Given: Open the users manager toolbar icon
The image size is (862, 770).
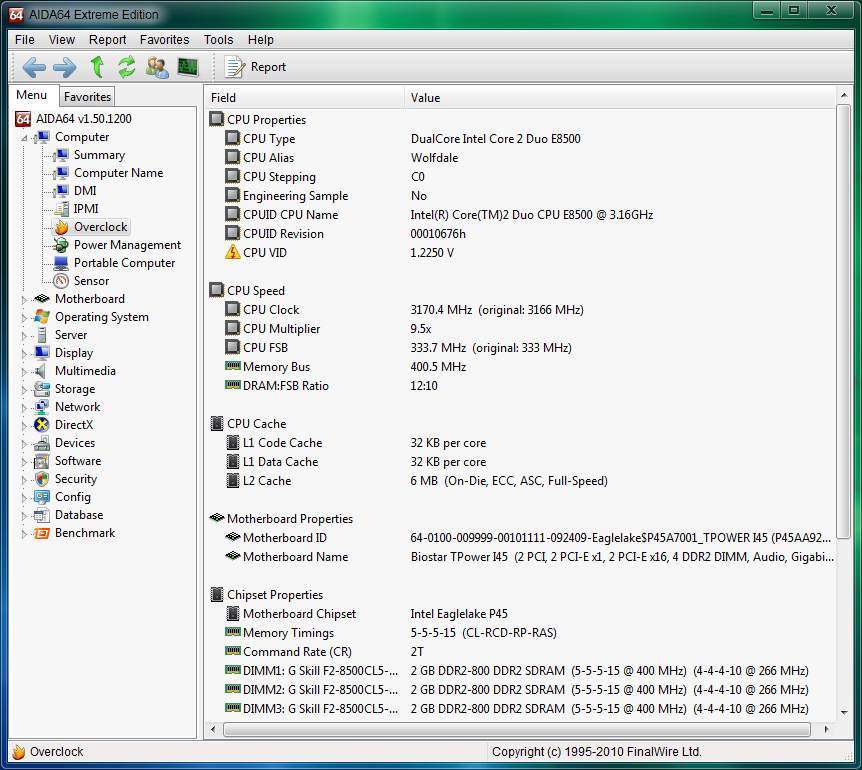Looking at the screenshot, I should [x=157, y=67].
